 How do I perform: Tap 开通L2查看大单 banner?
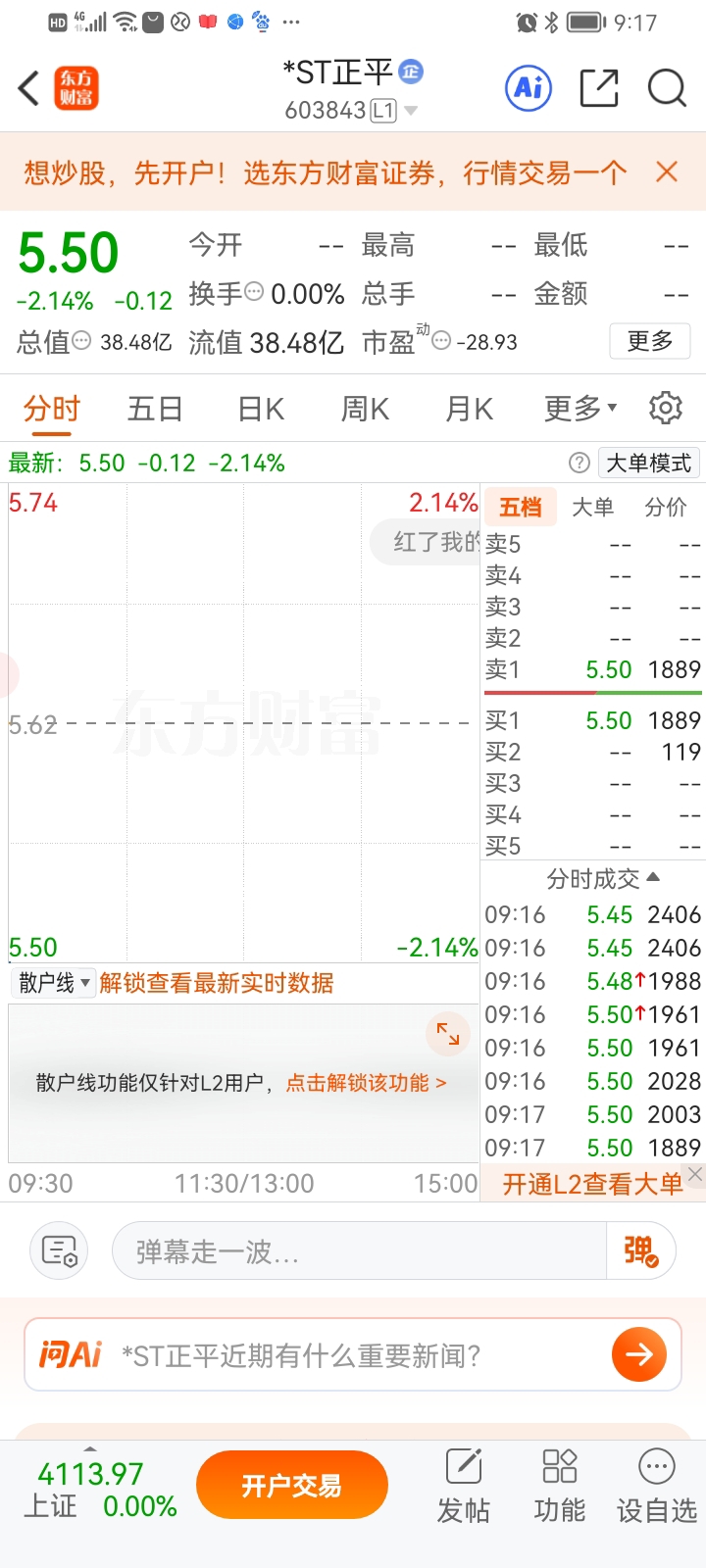592,1184
